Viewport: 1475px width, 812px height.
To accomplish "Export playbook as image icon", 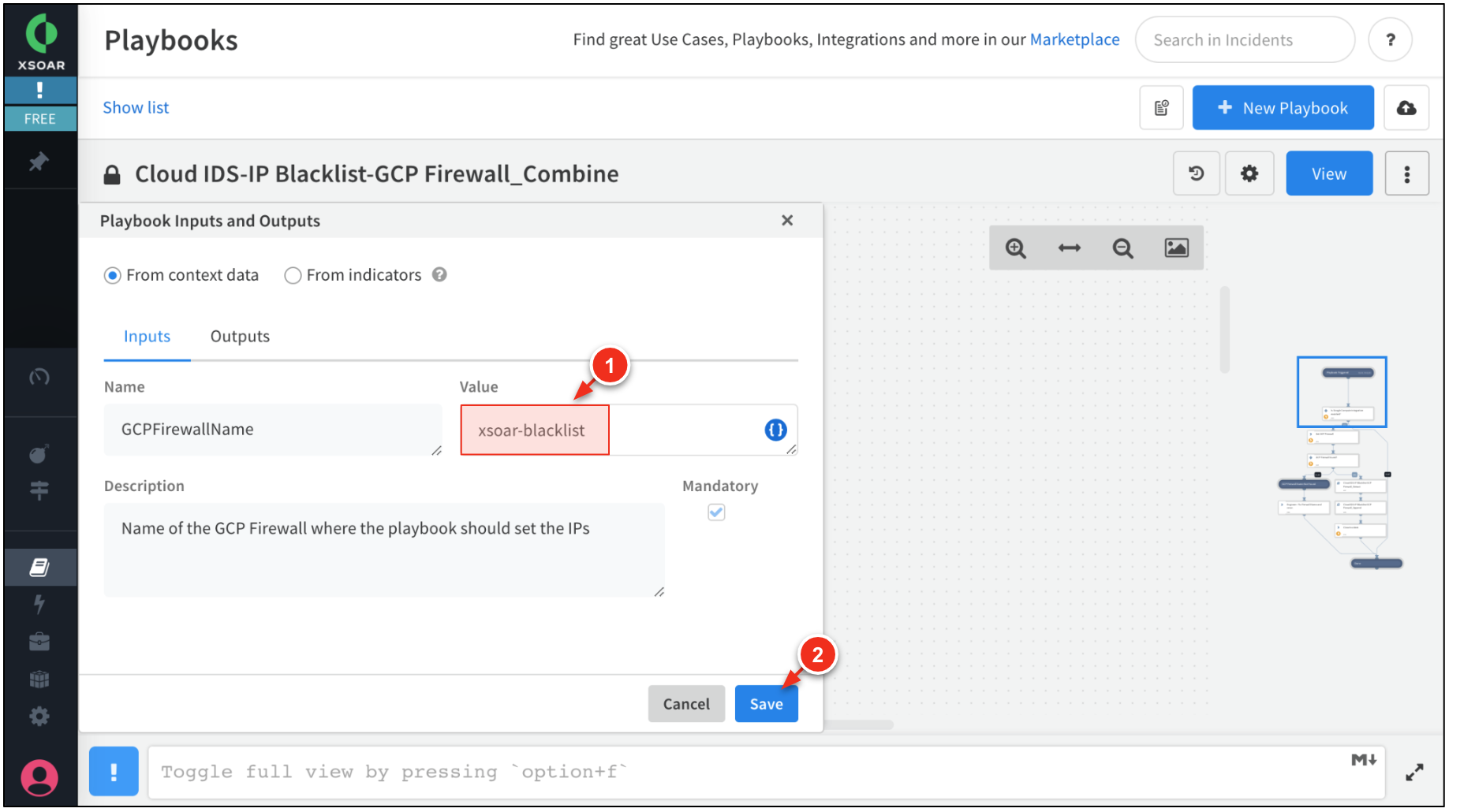I will coord(1176,248).
